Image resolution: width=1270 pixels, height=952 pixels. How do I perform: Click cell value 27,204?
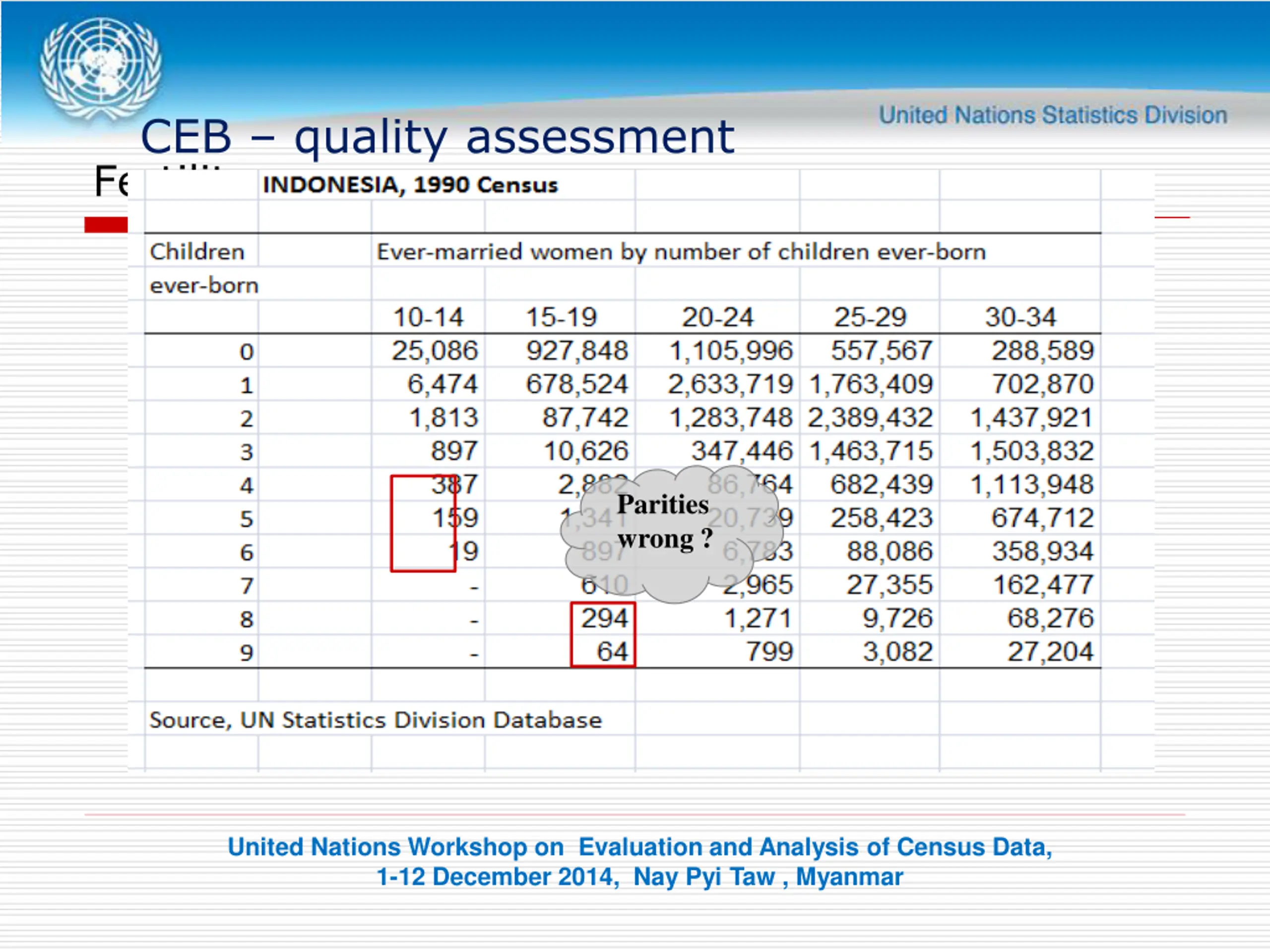click(x=1051, y=652)
